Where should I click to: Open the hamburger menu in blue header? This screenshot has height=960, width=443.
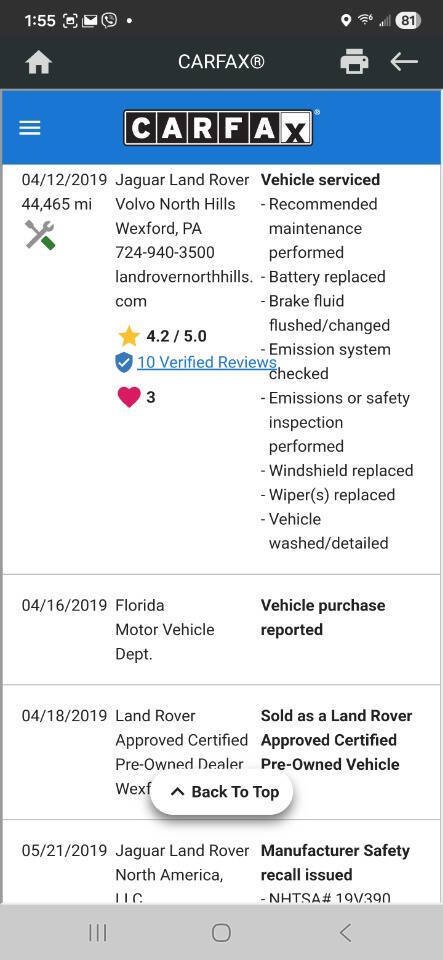29,128
